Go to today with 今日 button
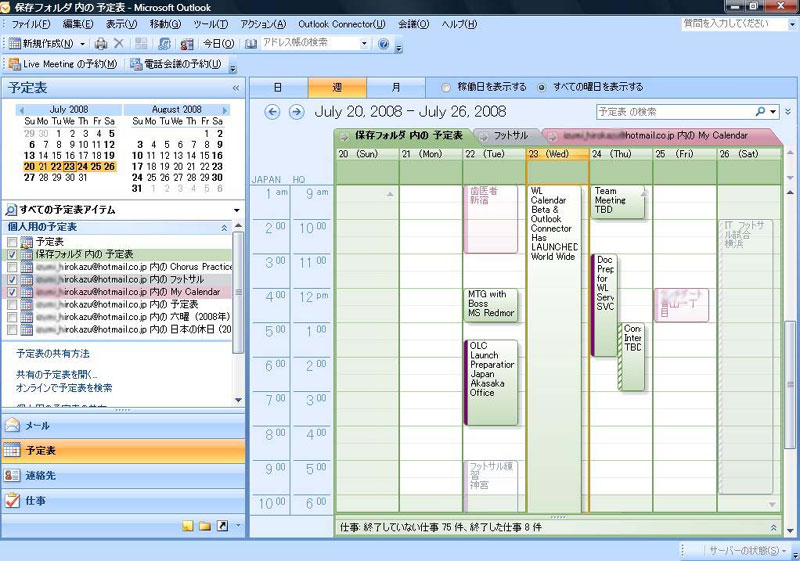The width and height of the screenshot is (800, 561). [219, 44]
